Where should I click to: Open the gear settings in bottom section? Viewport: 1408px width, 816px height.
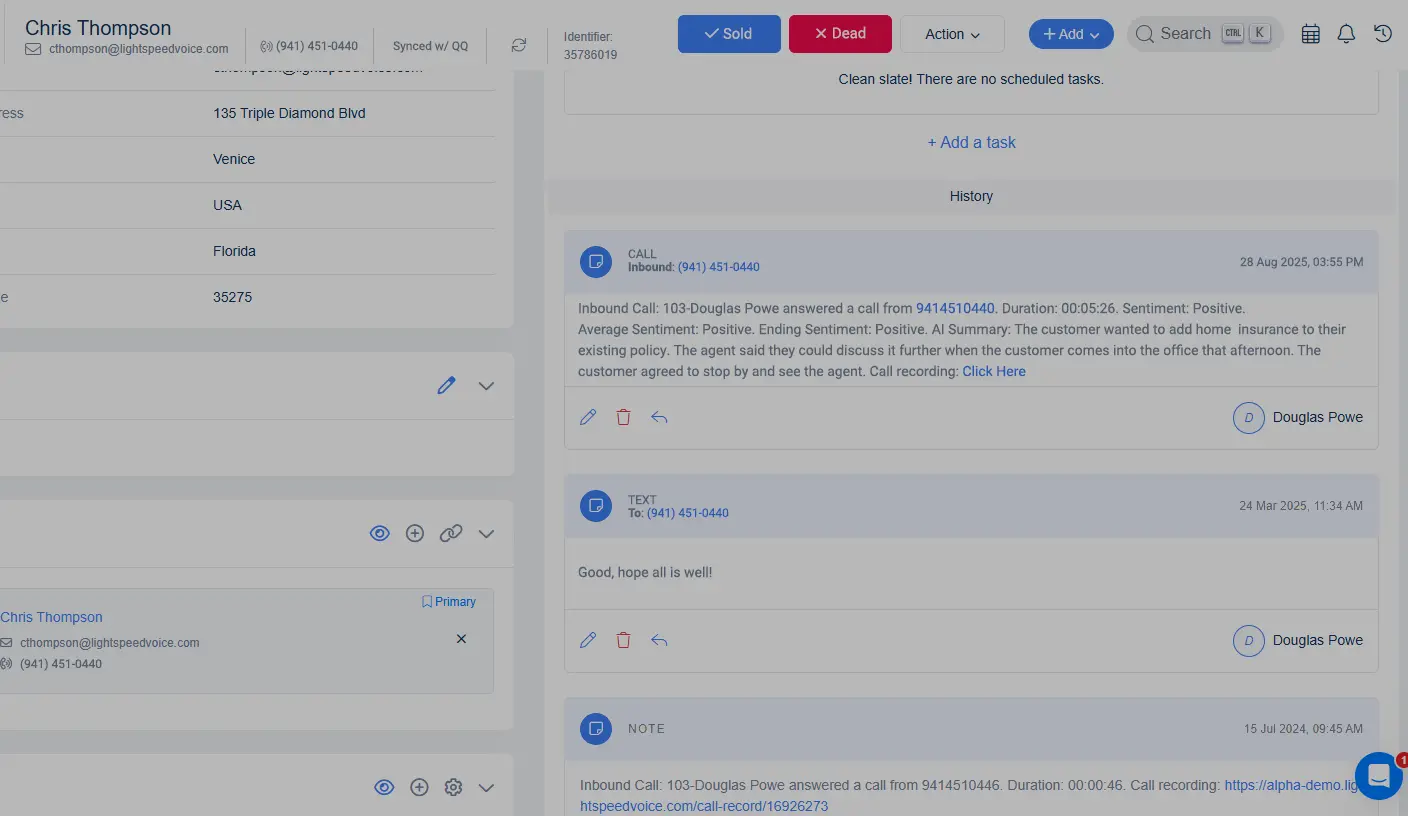click(453, 788)
